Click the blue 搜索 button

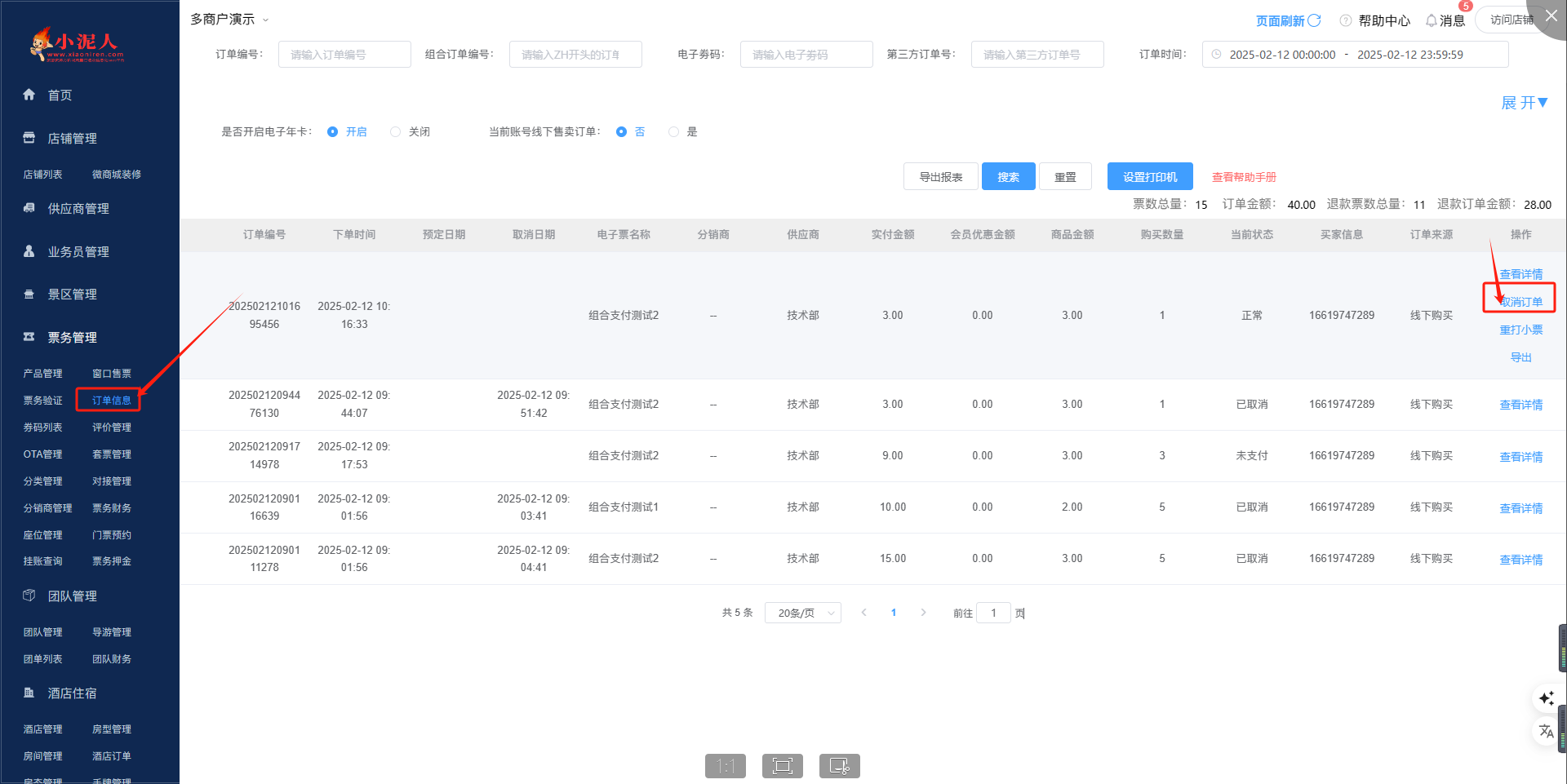(x=1008, y=176)
